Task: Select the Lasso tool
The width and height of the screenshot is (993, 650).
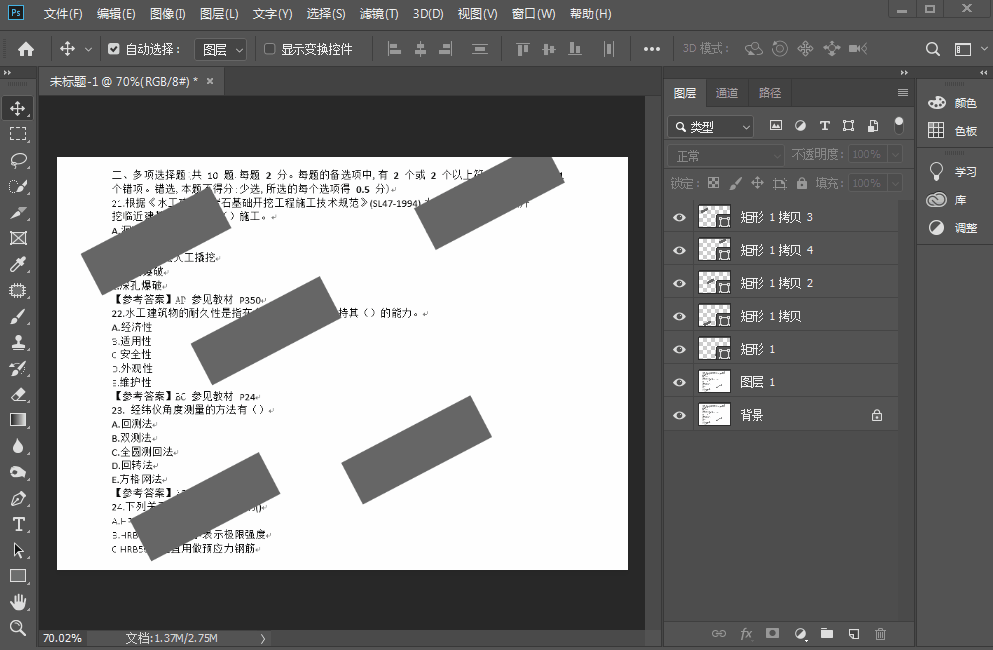Action: (x=18, y=160)
